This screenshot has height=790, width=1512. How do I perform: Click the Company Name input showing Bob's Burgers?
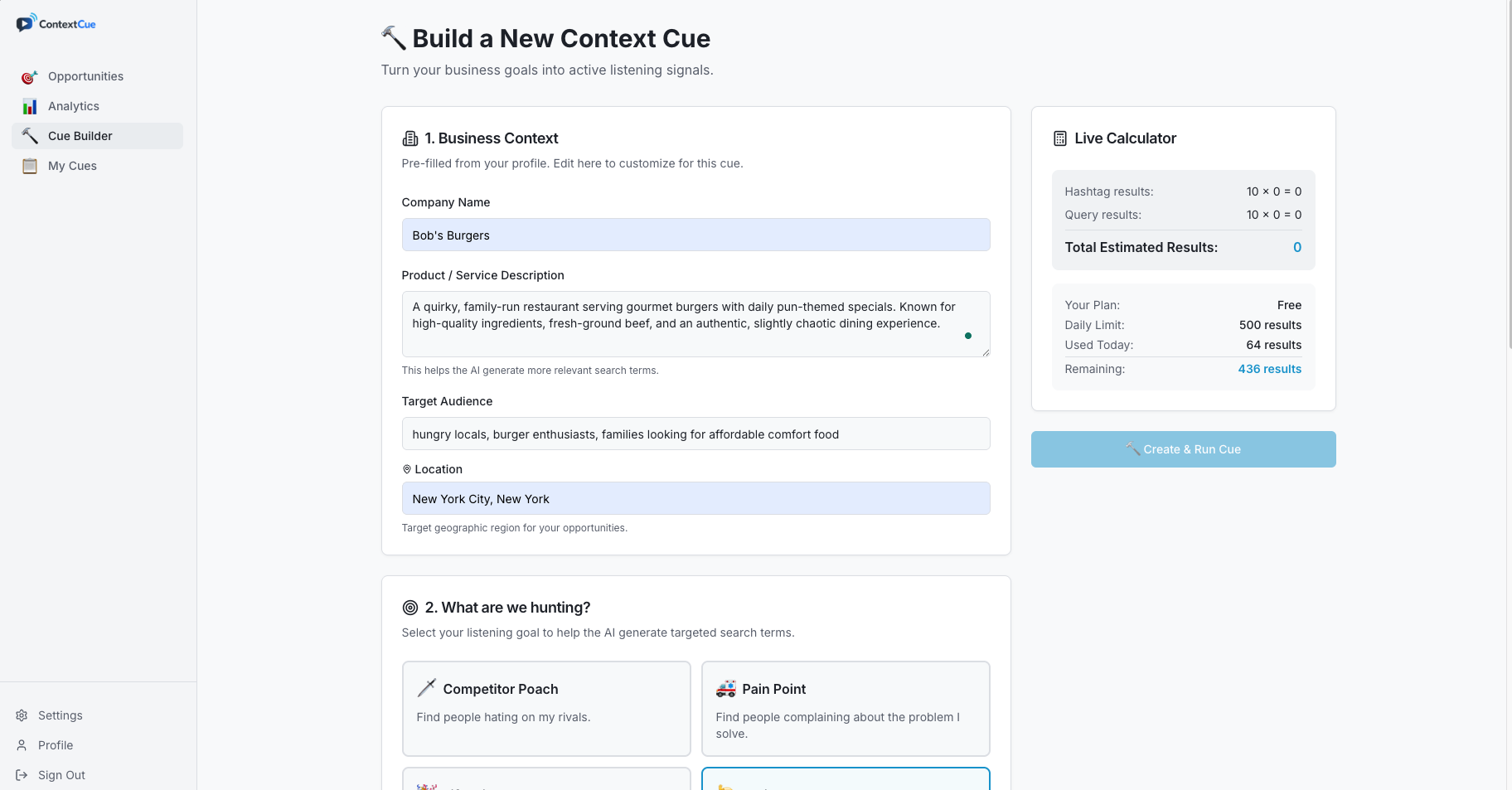click(695, 235)
